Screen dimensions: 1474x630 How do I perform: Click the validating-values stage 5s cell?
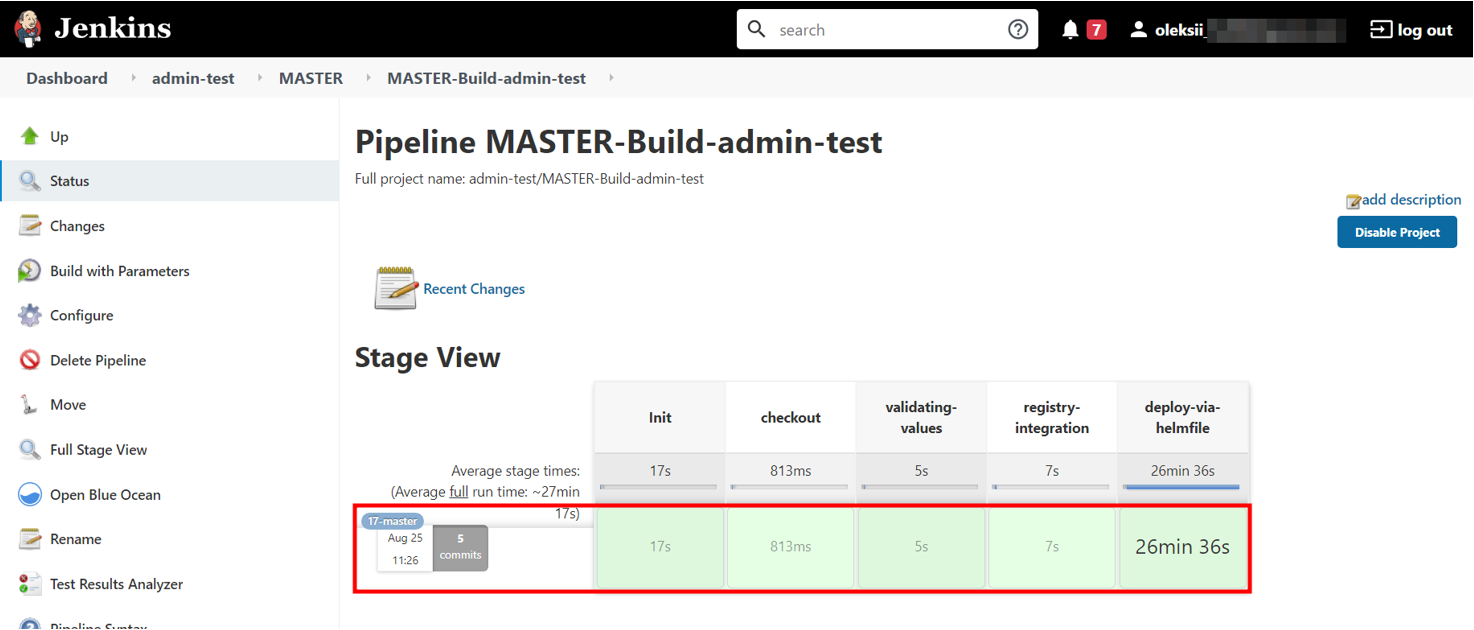pyautogui.click(x=921, y=547)
